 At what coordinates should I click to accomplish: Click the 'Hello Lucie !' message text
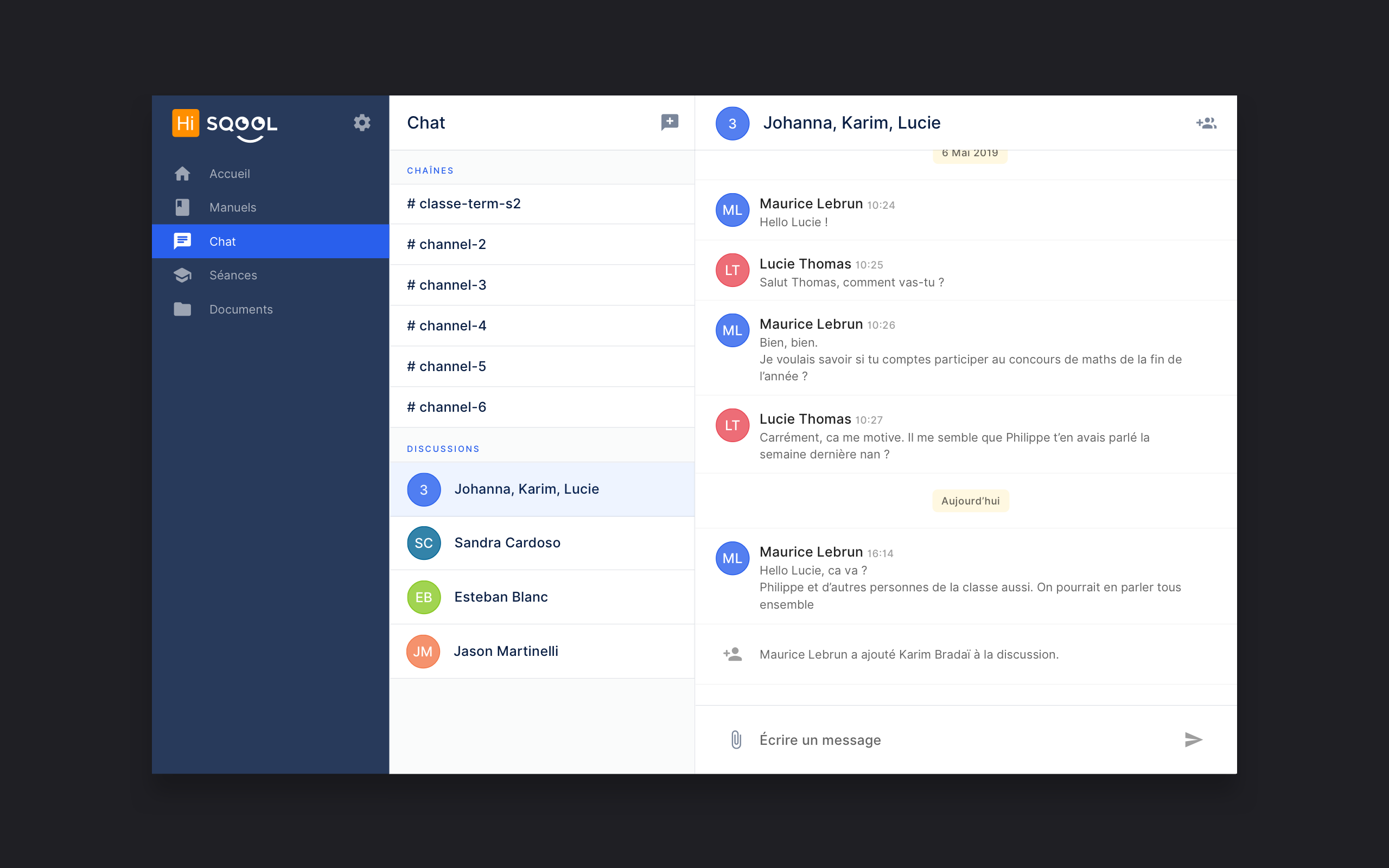(x=794, y=222)
